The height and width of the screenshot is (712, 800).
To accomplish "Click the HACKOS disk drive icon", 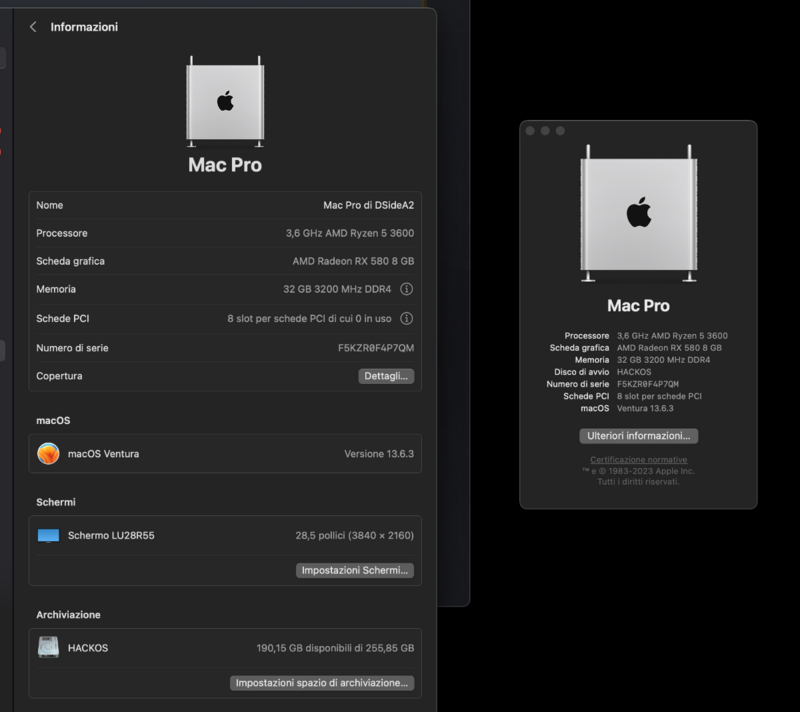I will click(x=48, y=648).
